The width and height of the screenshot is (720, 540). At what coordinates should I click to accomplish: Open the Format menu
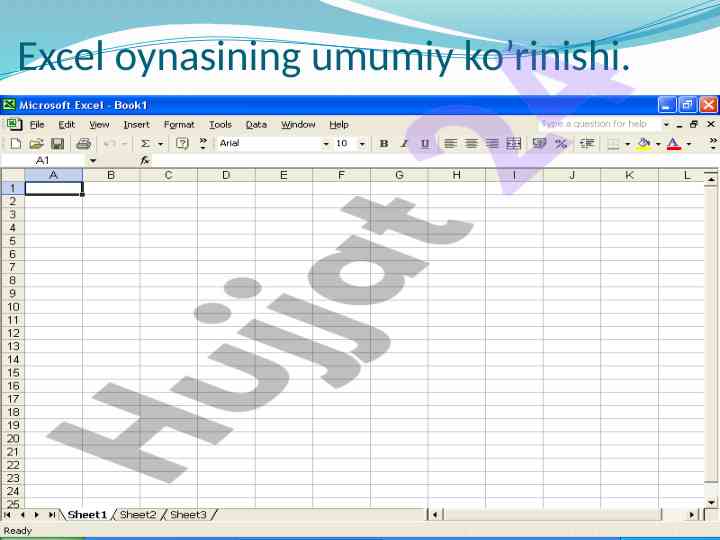179,125
